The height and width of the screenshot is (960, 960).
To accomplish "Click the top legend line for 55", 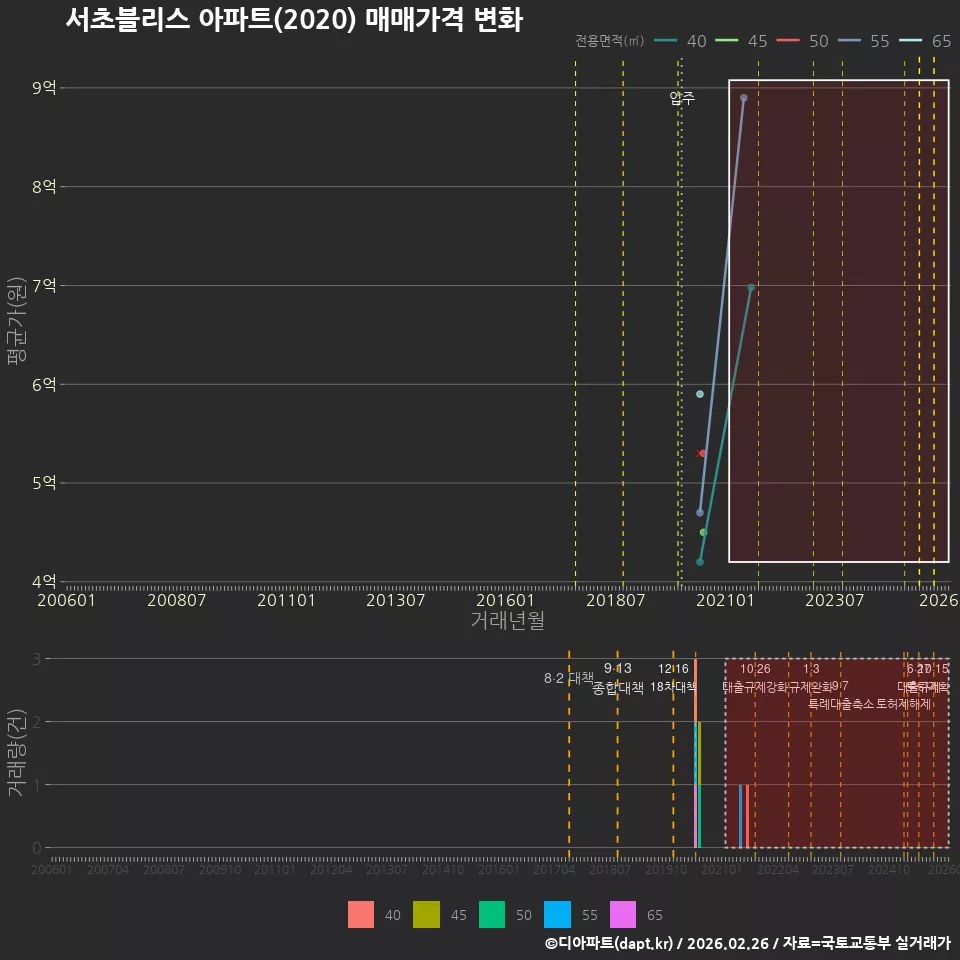I will (x=849, y=41).
